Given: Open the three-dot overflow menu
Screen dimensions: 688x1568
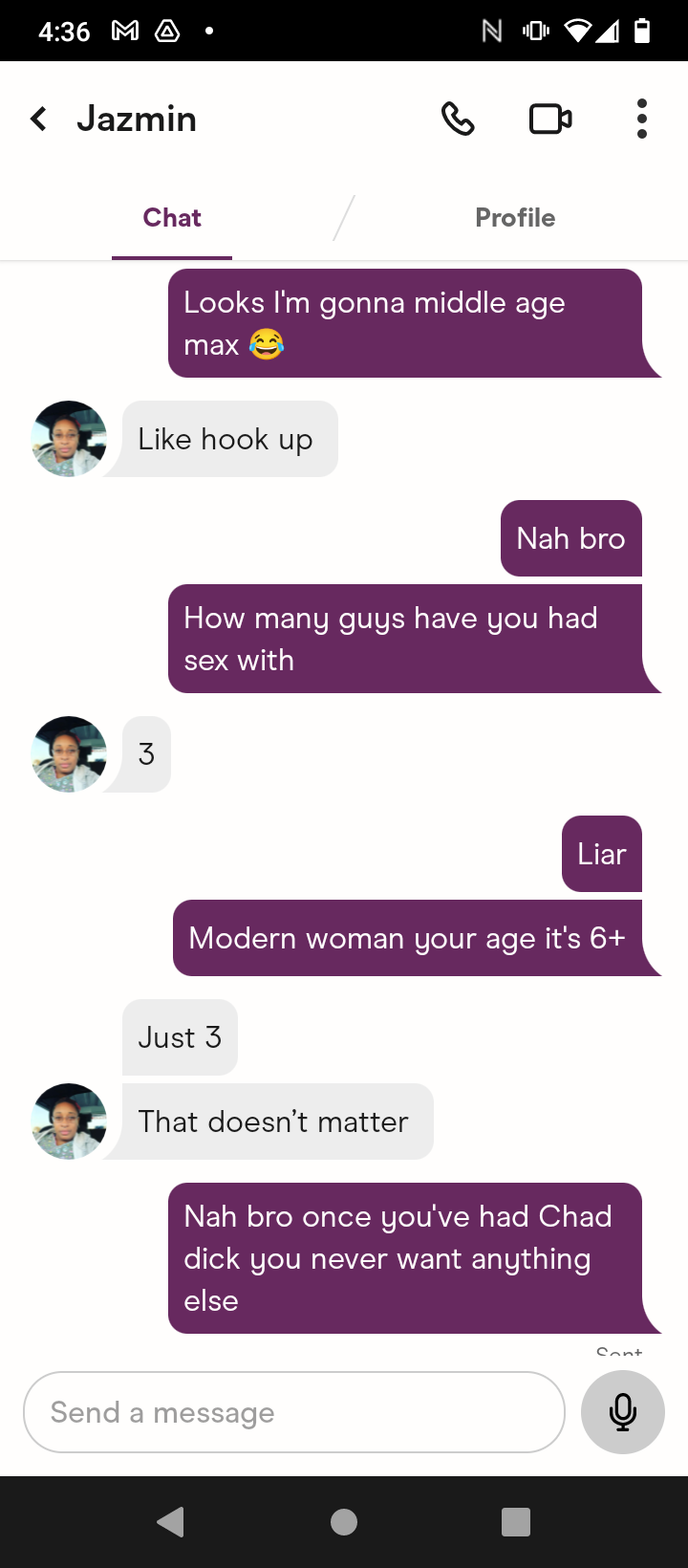Looking at the screenshot, I should [x=642, y=120].
